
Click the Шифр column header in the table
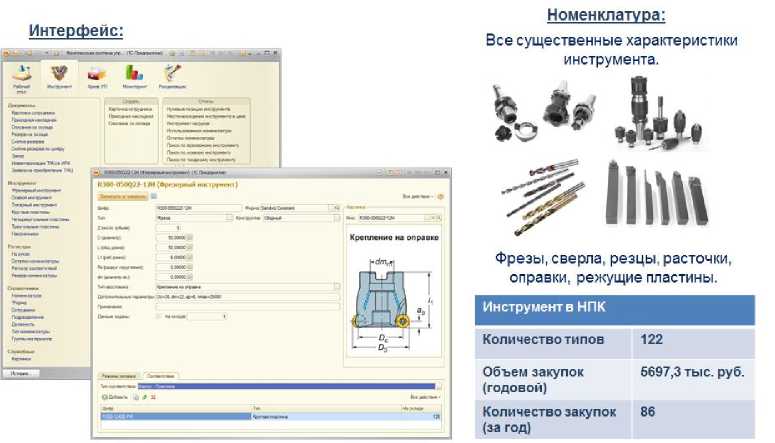176,408
